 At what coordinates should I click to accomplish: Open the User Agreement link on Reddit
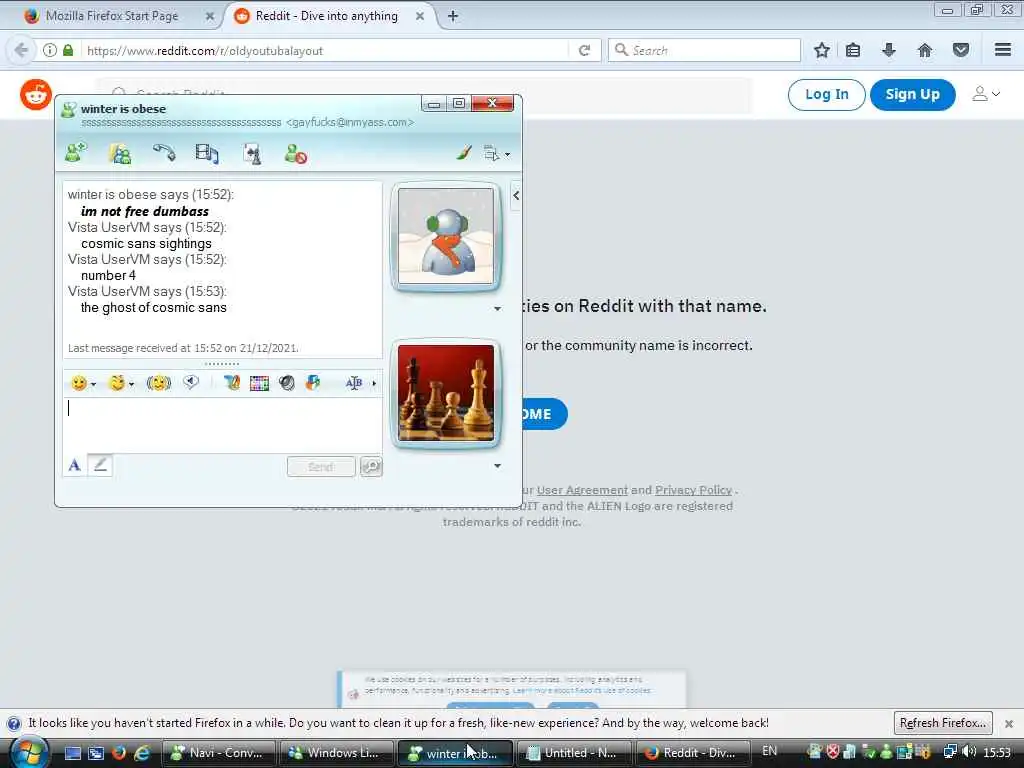582,490
